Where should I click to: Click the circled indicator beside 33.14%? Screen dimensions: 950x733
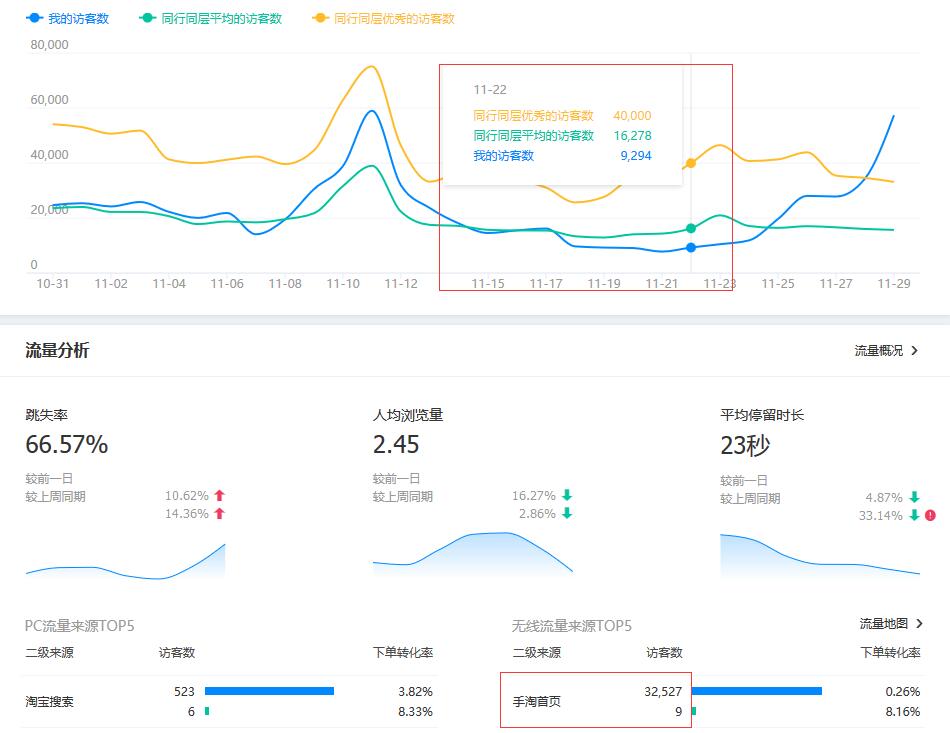coord(930,515)
